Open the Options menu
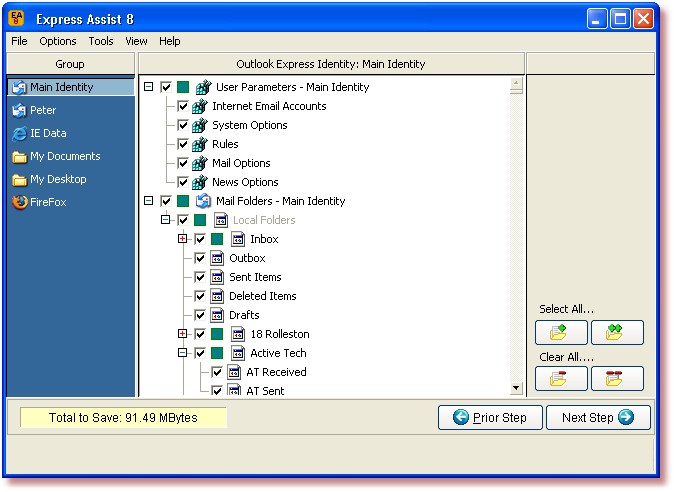674x492 pixels. pos(58,41)
